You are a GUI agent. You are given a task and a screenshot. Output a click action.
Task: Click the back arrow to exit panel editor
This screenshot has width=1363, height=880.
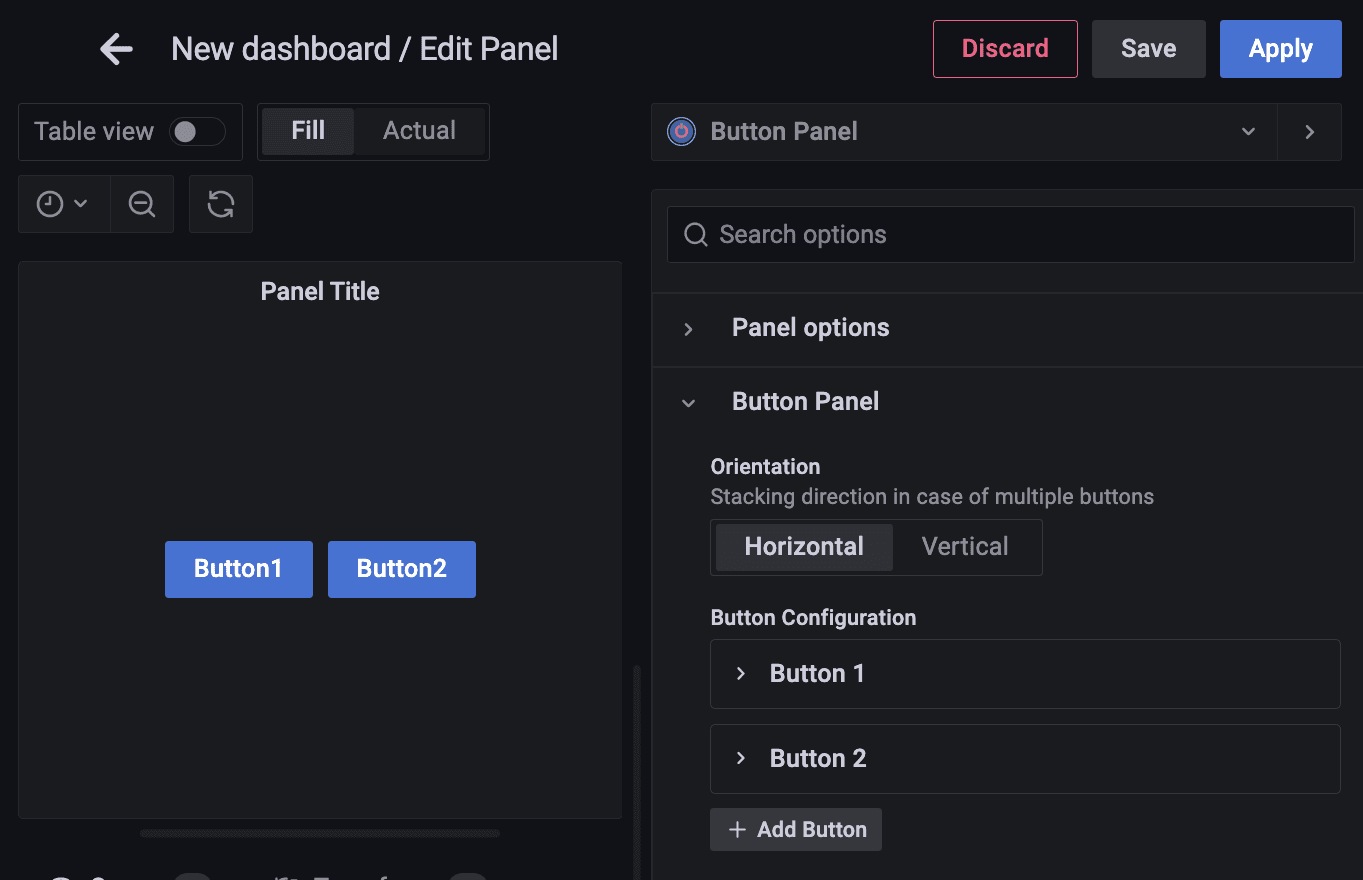pos(116,48)
